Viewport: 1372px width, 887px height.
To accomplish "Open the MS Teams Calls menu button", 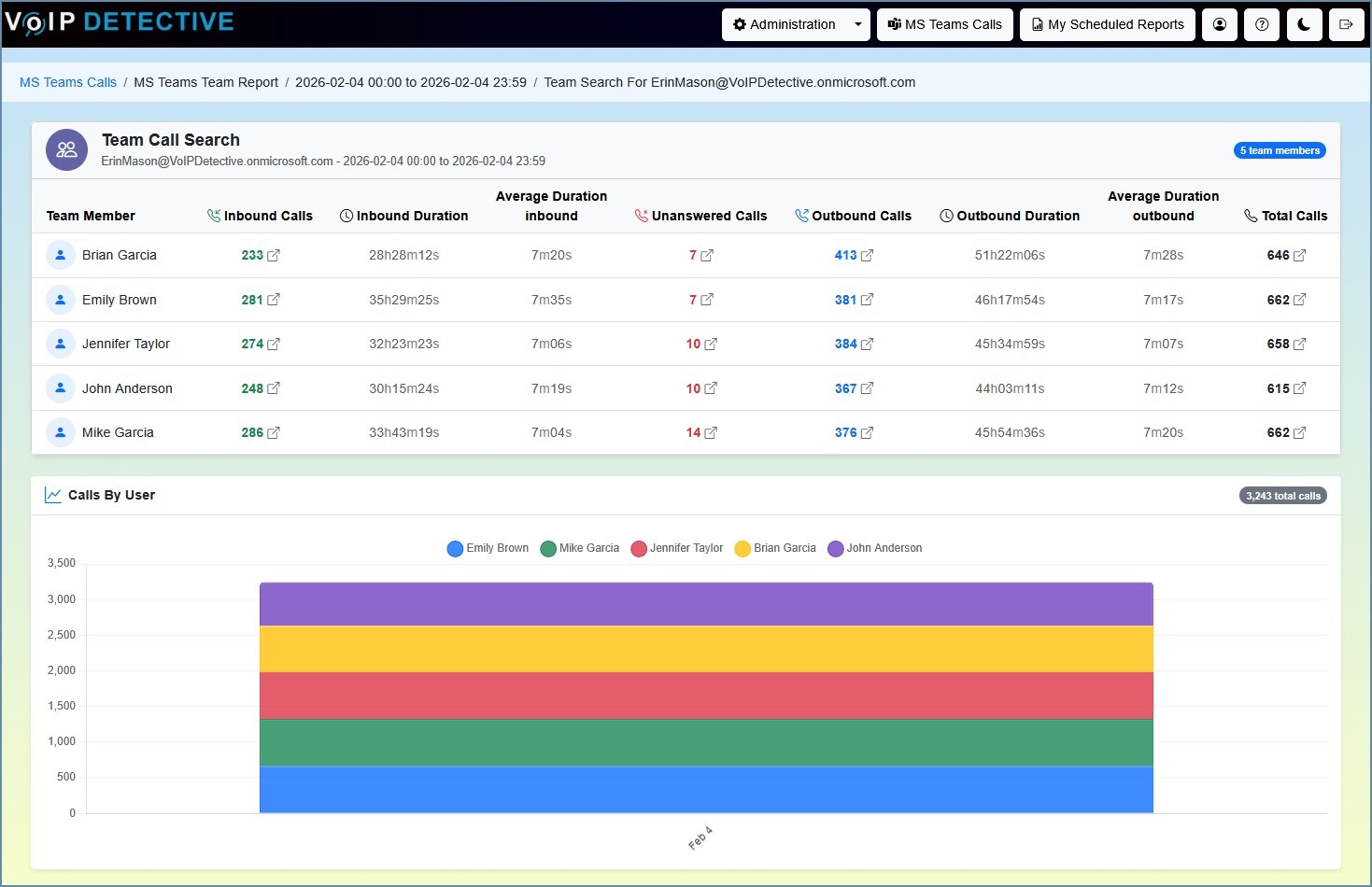I will 944,25.
